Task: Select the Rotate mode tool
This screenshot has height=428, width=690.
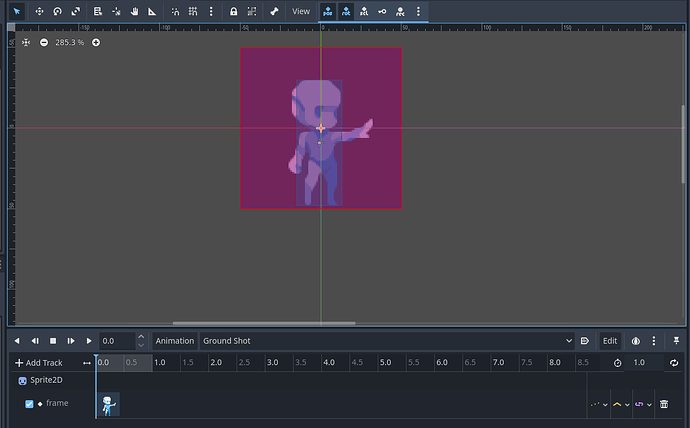Action: 57,11
